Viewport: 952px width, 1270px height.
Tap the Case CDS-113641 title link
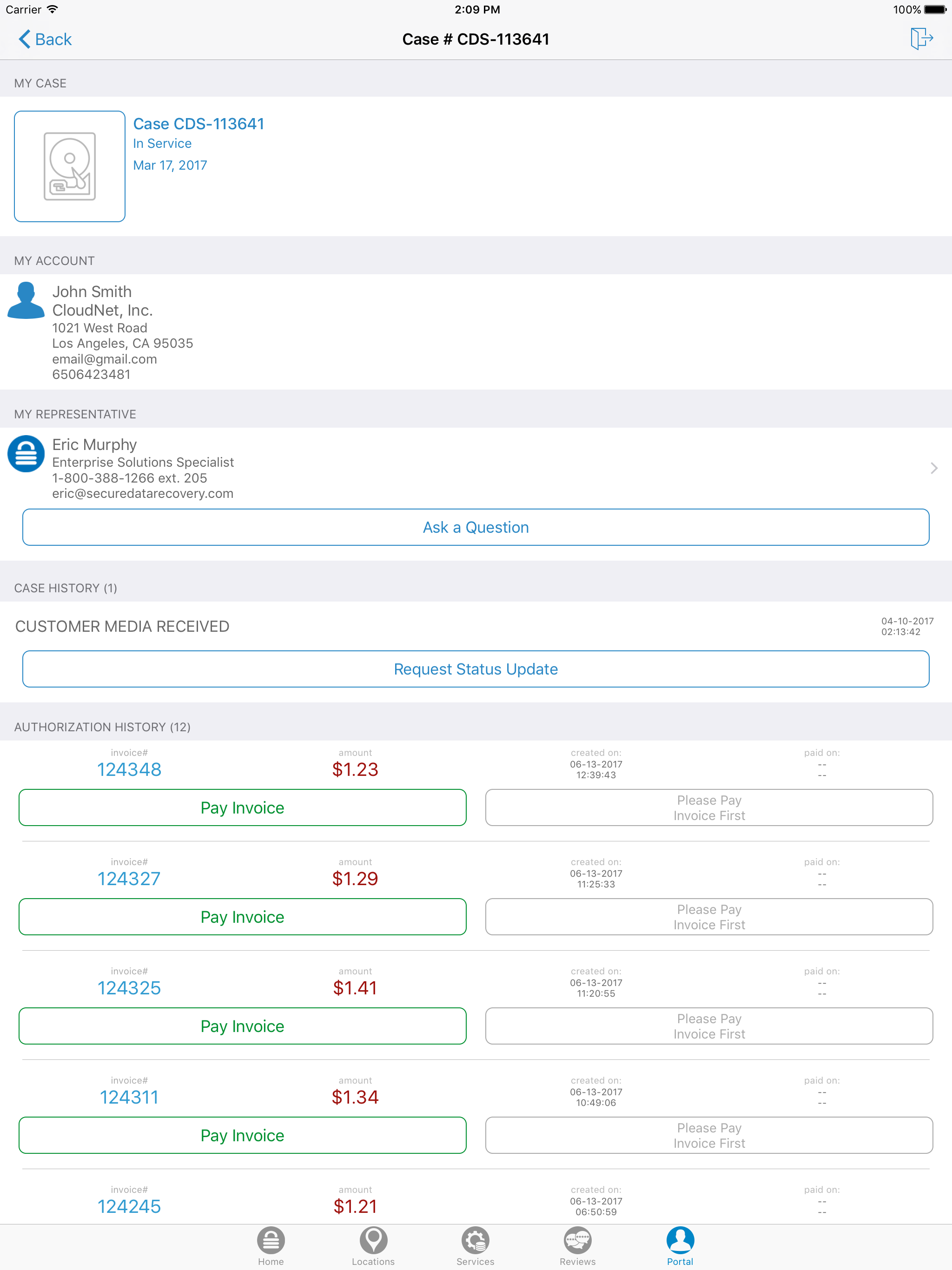pyautogui.click(x=198, y=124)
